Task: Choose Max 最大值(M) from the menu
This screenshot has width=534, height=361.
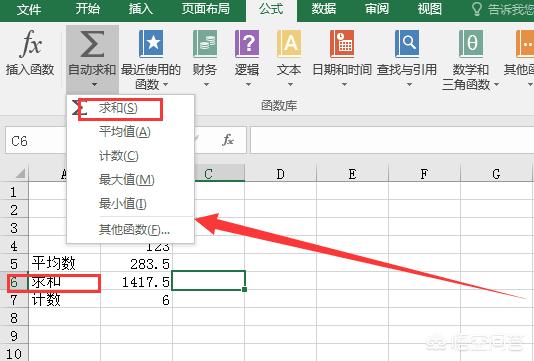Action: [x=130, y=180]
